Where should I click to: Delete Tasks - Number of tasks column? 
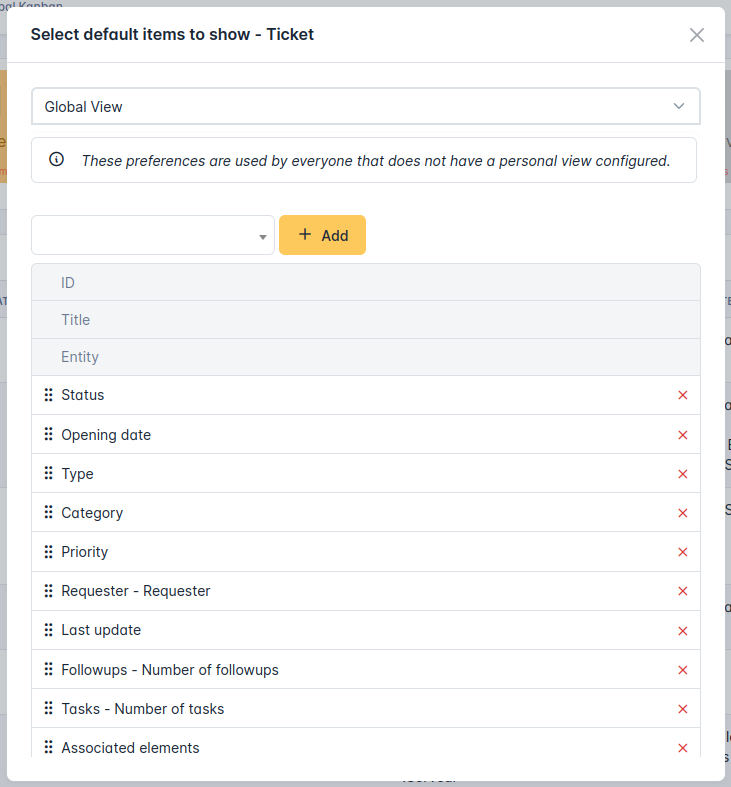(x=682, y=709)
